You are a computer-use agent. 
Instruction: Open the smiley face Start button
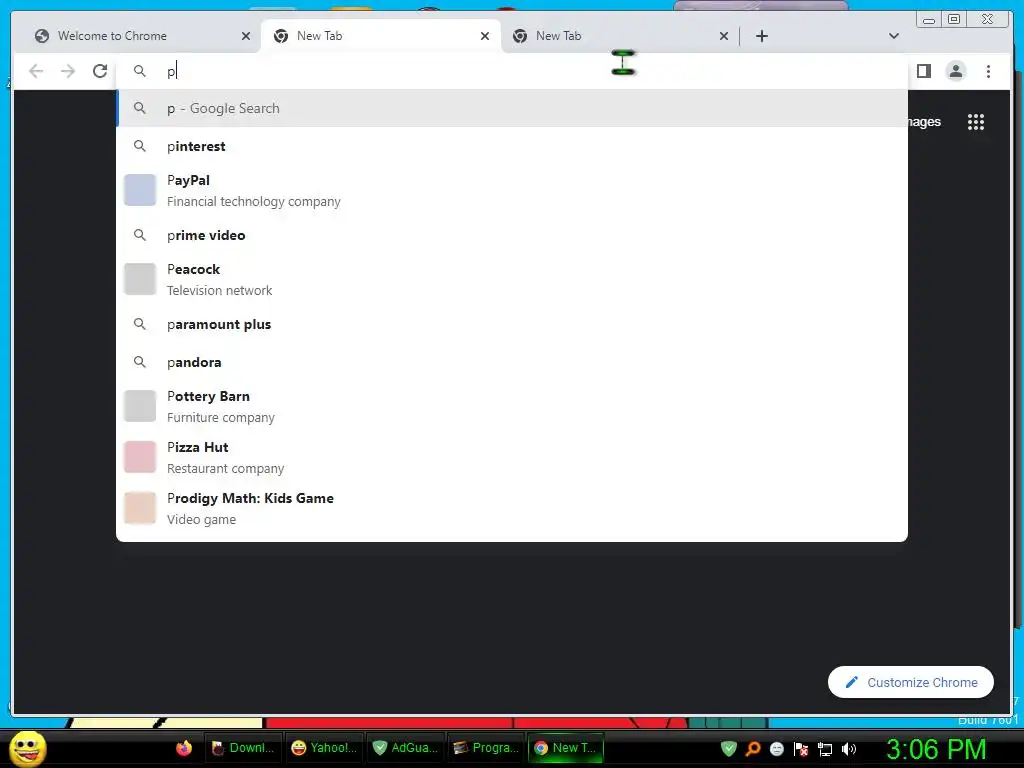pyautogui.click(x=28, y=748)
